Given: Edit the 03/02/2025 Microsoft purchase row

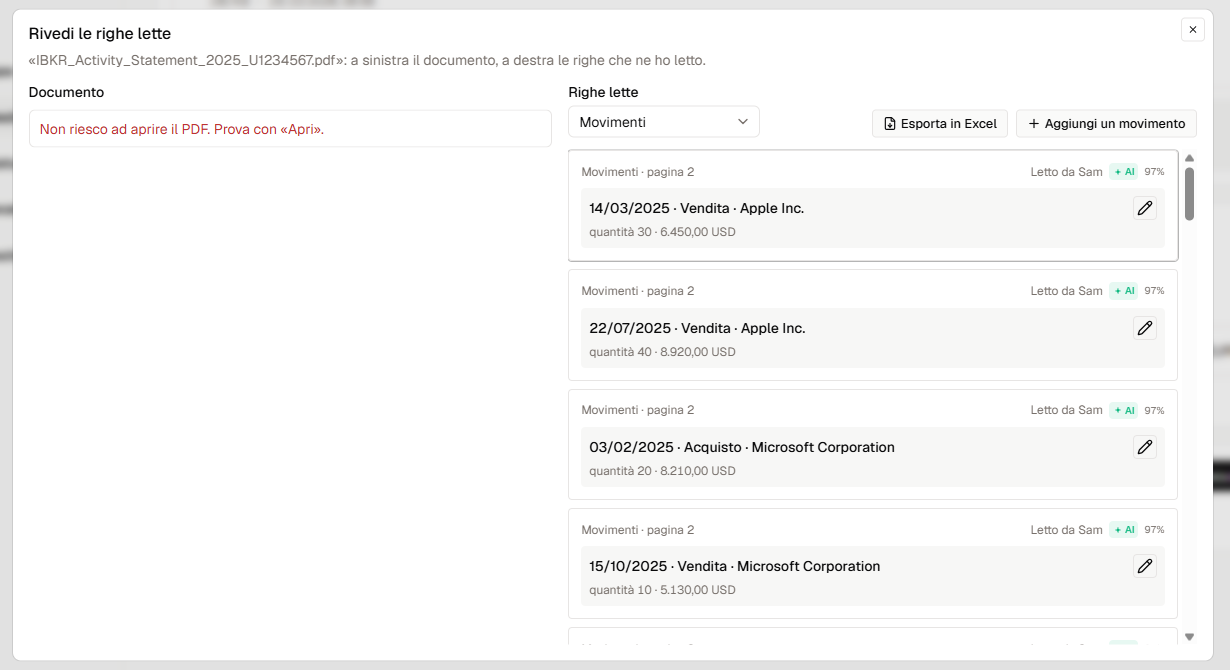Looking at the screenshot, I should [x=1145, y=447].
